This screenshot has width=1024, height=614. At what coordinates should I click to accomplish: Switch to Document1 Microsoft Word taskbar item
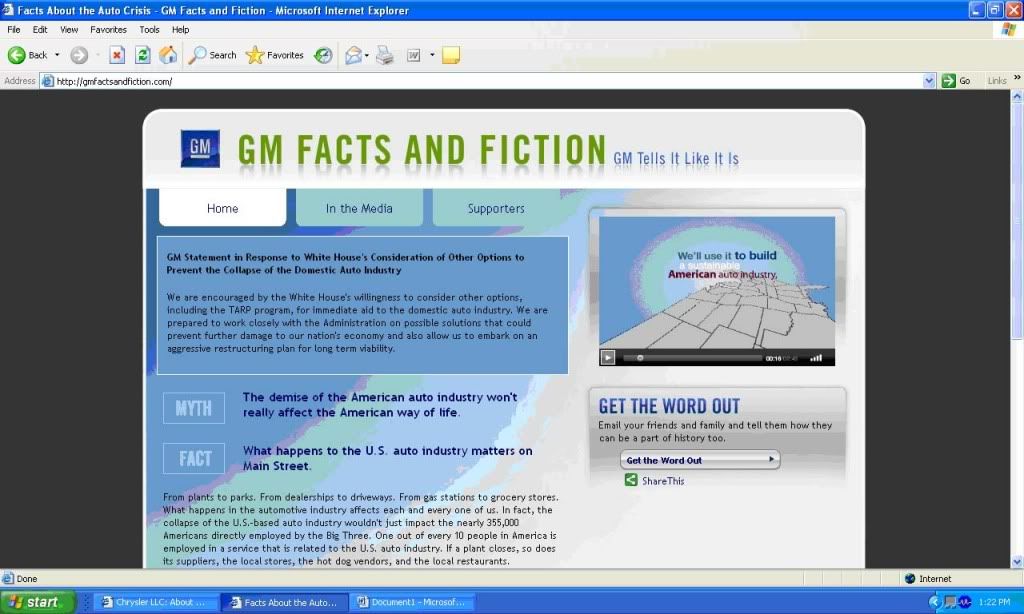[x=411, y=602]
